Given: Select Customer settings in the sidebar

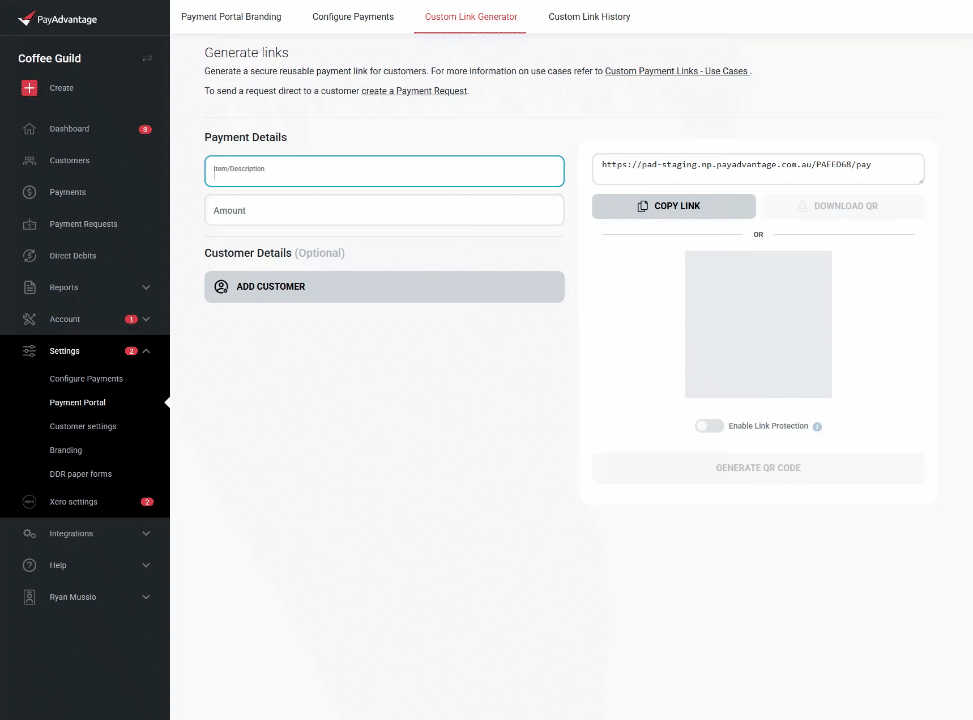Looking at the screenshot, I should tap(83, 427).
